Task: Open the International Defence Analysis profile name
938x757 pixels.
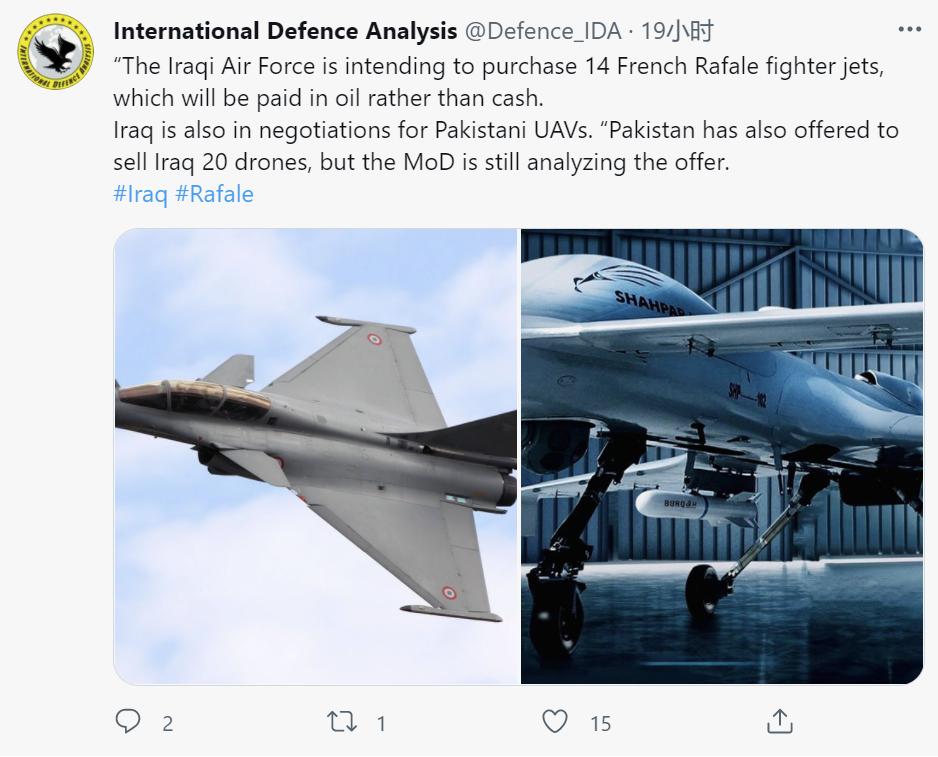Action: pos(284,32)
